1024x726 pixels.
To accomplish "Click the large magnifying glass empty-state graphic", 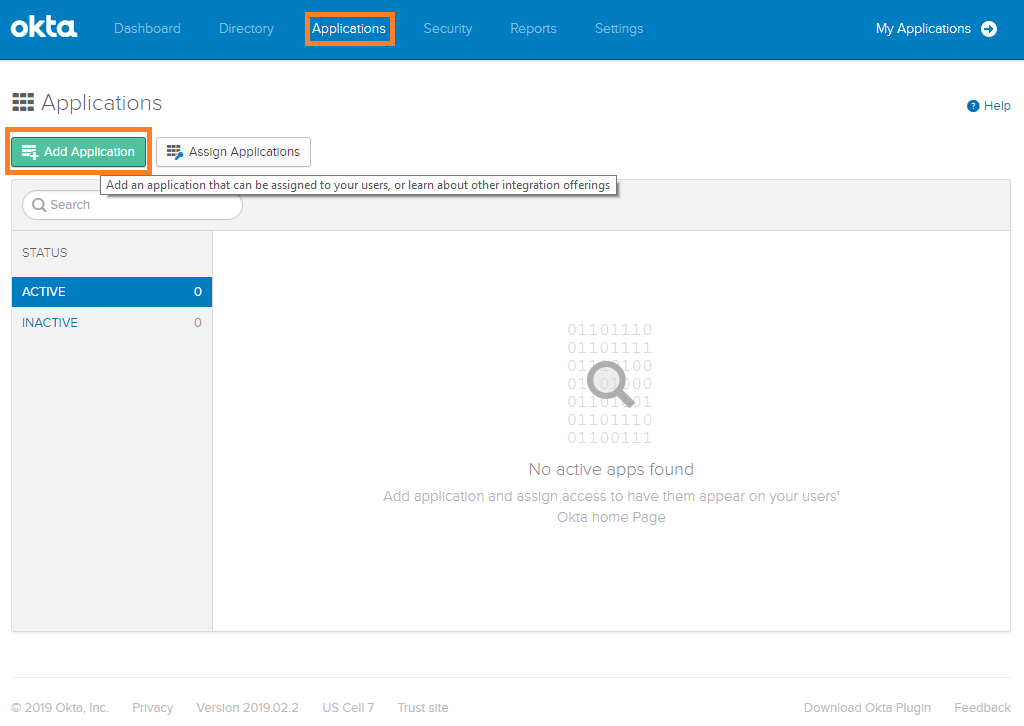I will [x=610, y=383].
